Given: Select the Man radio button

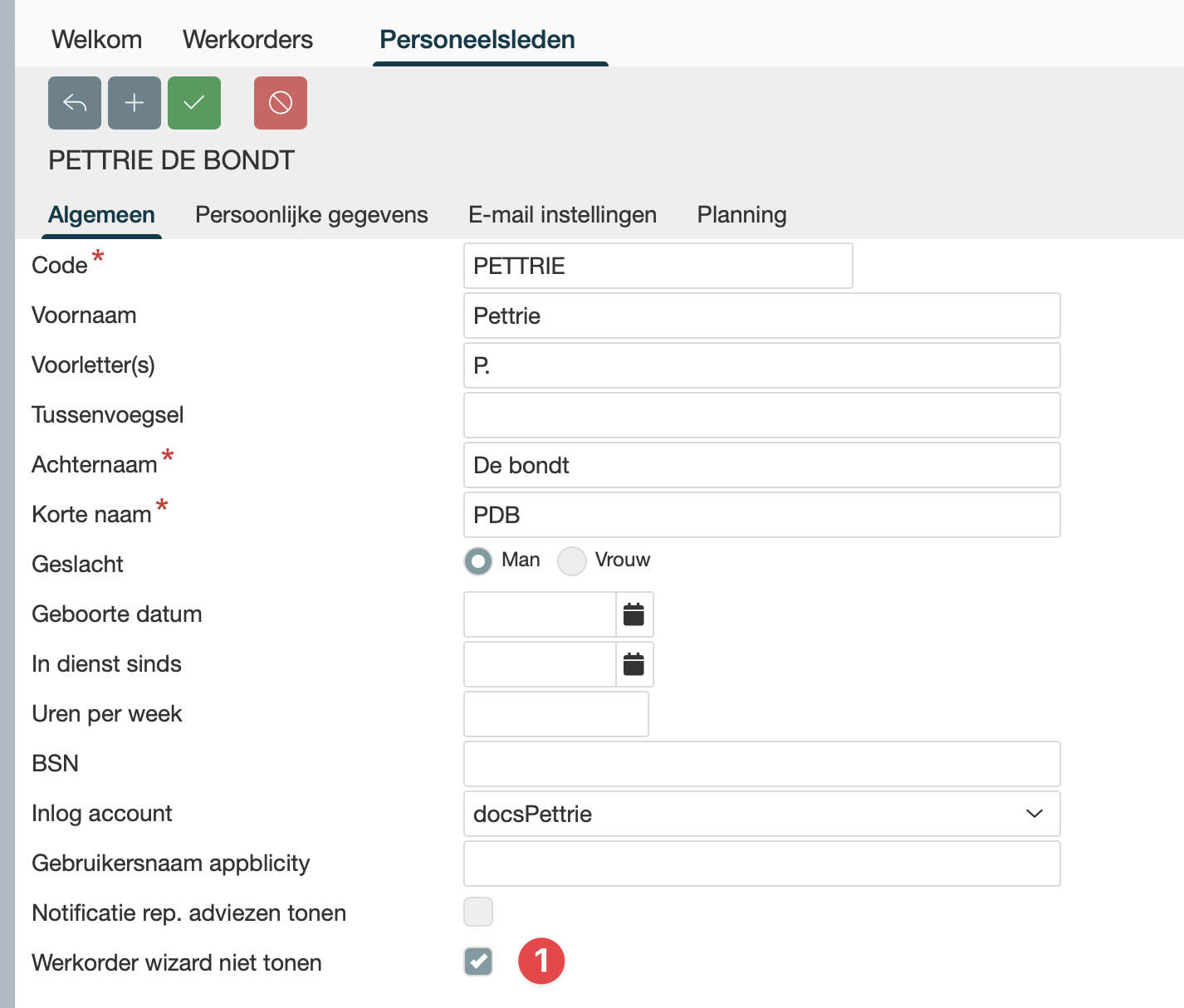Looking at the screenshot, I should click(x=478, y=561).
